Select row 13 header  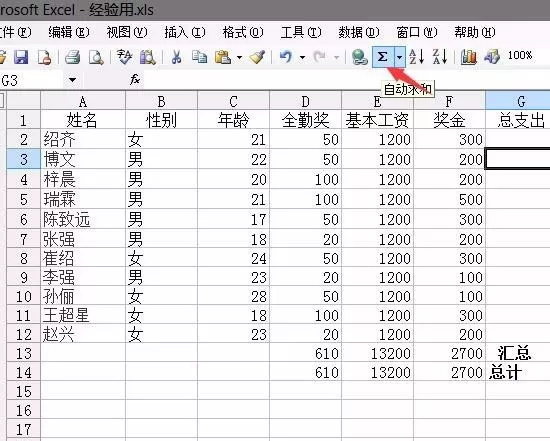24,353
